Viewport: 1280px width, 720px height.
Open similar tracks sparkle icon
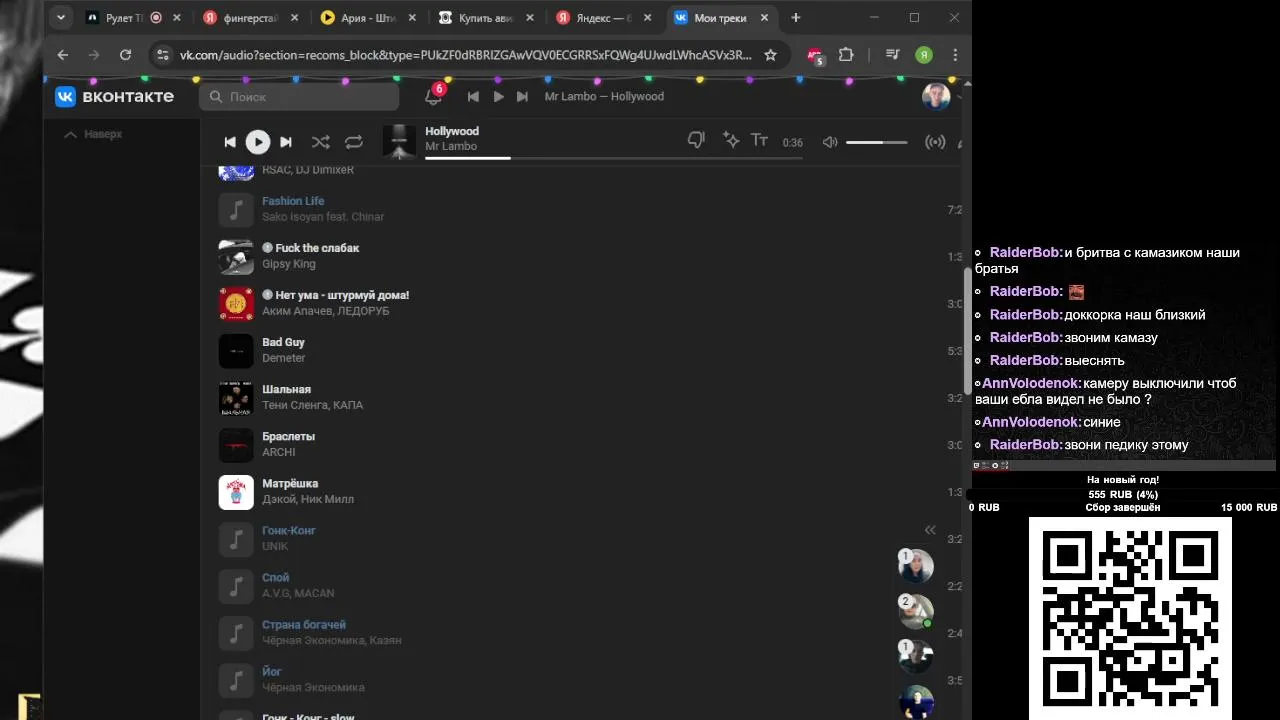click(x=731, y=141)
